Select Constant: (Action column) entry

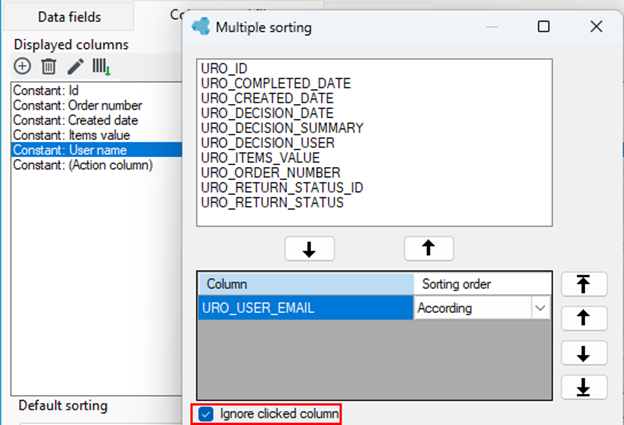pyautogui.click(x=83, y=165)
